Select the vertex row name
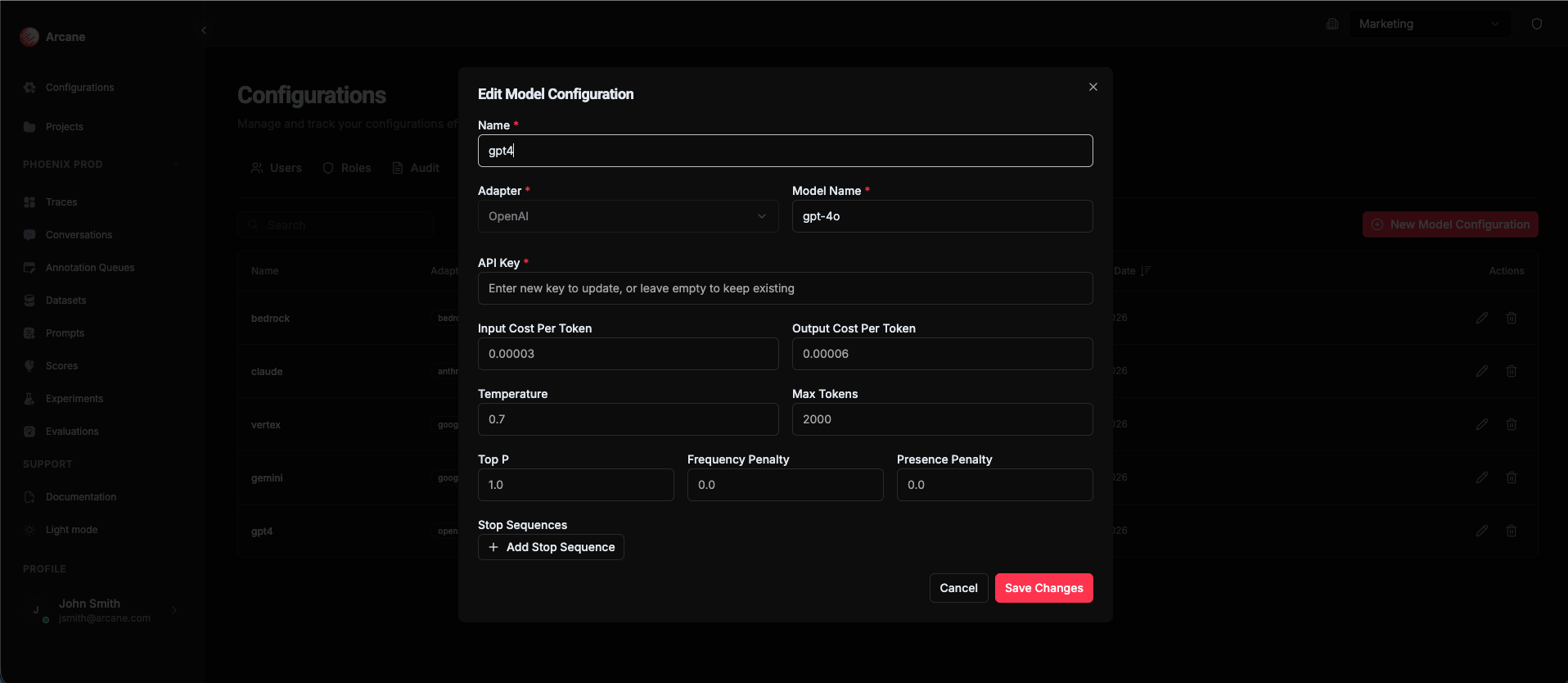The image size is (1568, 683). click(266, 425)
